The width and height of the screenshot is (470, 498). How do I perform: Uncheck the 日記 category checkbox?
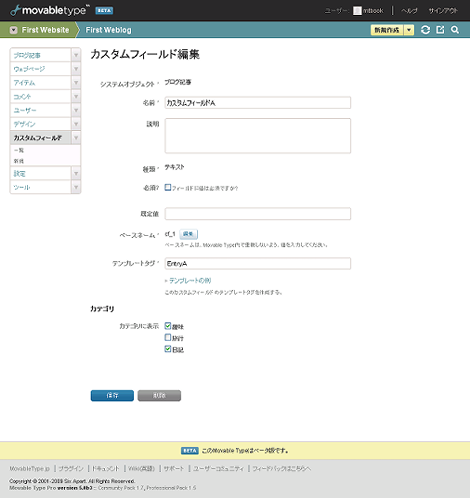click(168, 349)
